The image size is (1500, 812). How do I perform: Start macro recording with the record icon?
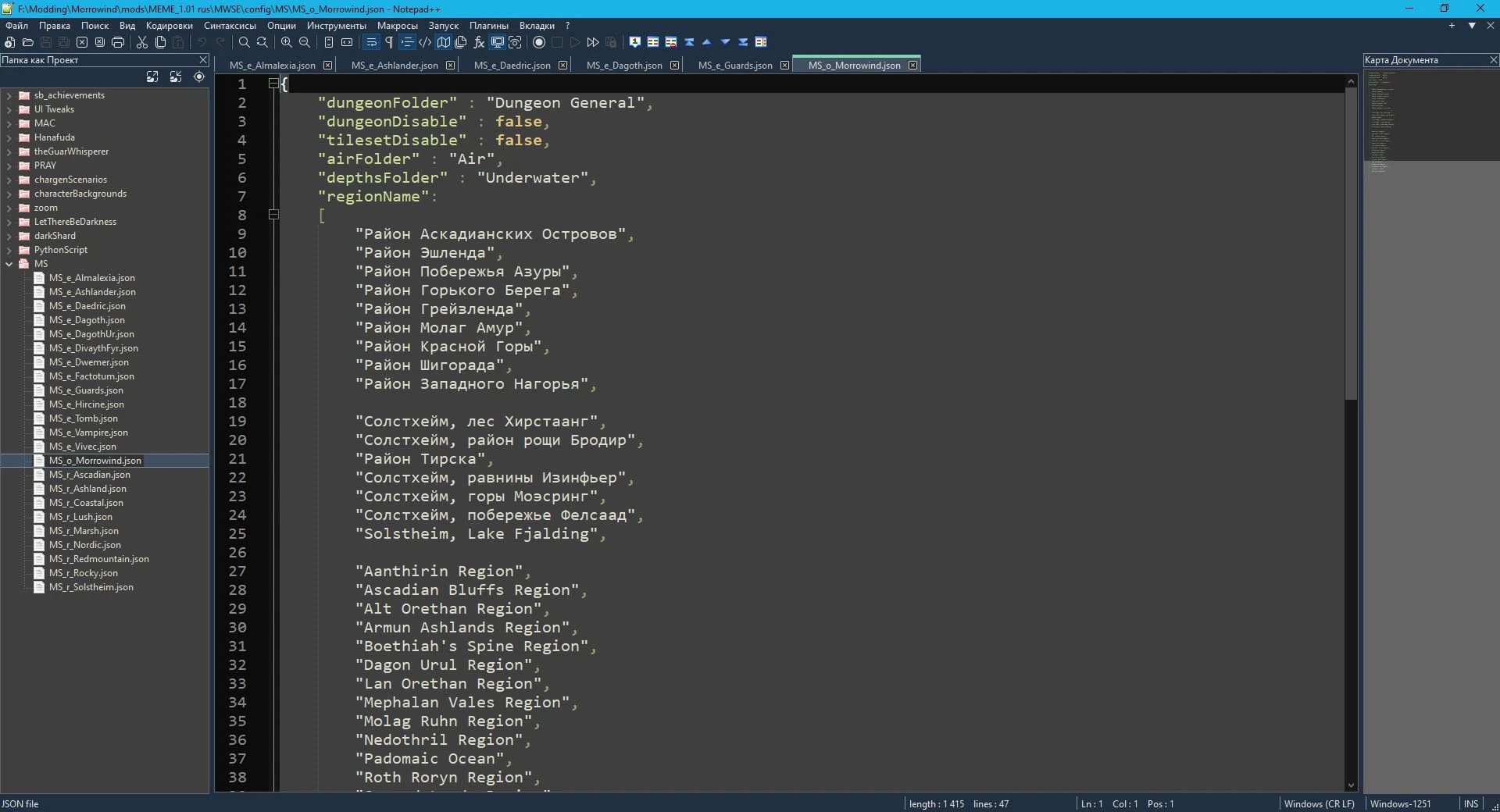point(539,42)
